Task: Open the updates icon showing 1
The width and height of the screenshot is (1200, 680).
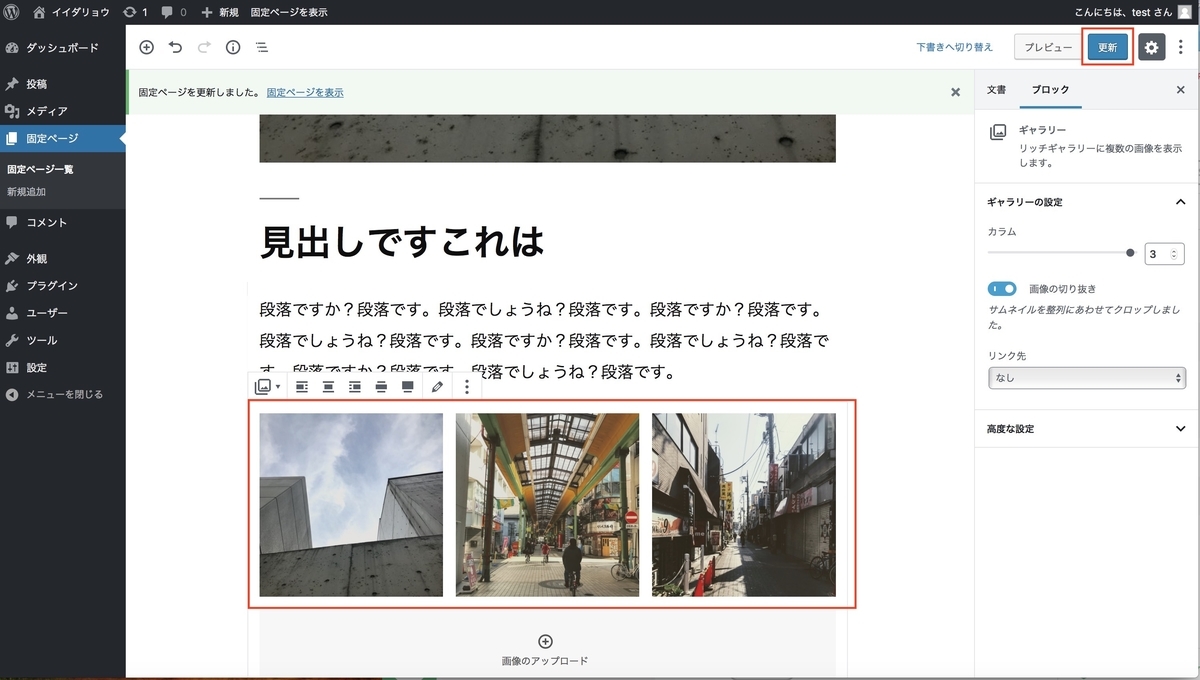Action: (x=135, y=12)
